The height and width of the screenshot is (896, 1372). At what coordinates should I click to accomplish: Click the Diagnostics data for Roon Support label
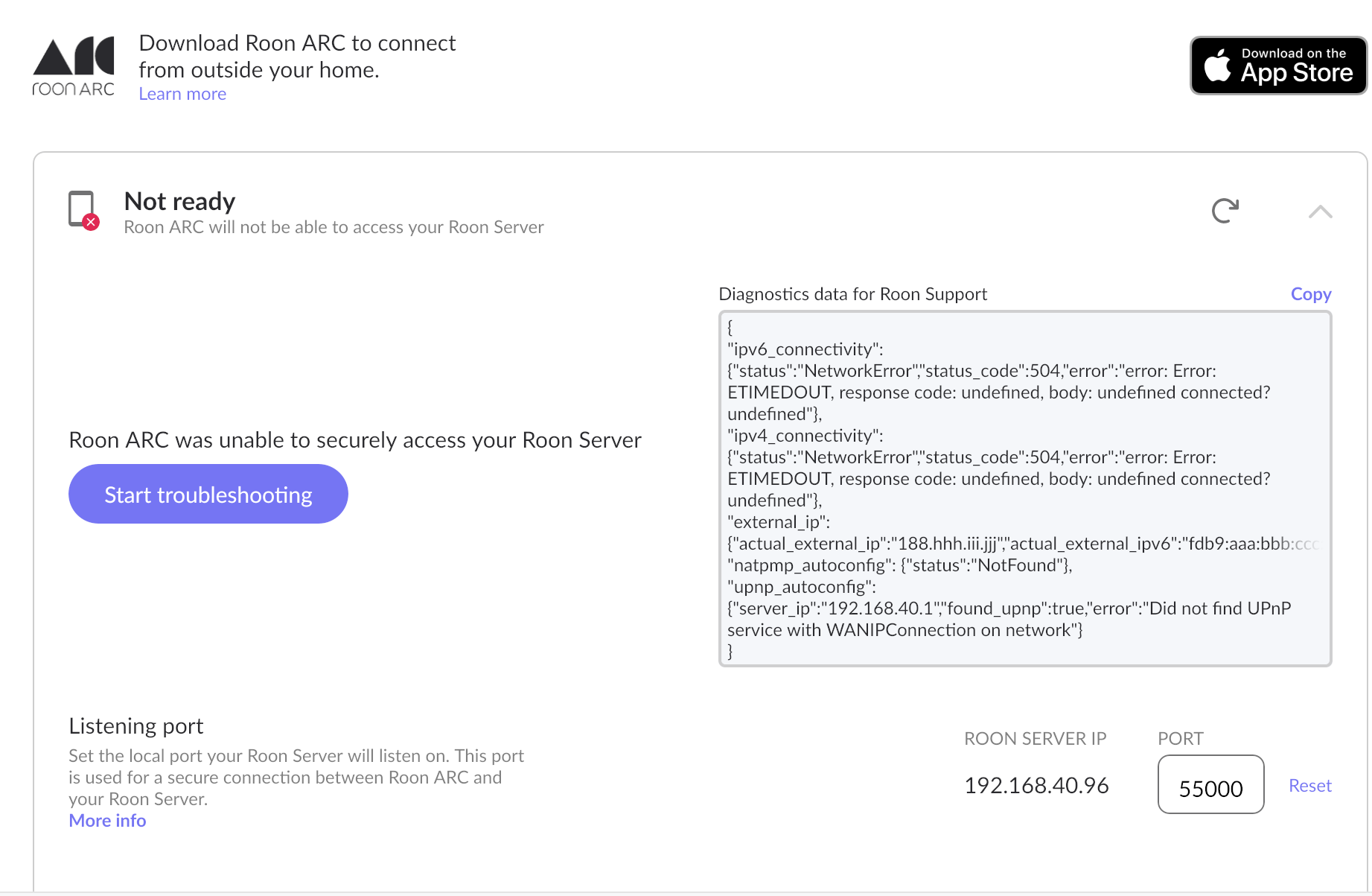852,294
